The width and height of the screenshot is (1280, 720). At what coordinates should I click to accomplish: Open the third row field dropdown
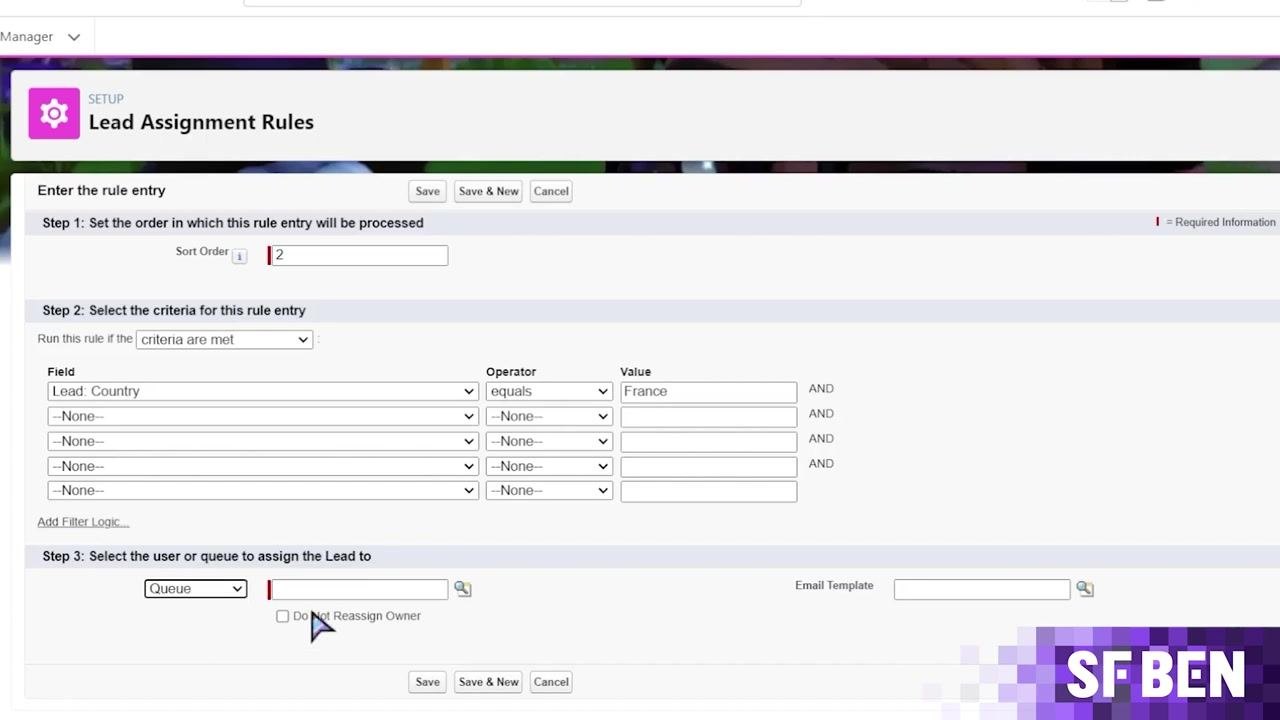coord(263,441)
